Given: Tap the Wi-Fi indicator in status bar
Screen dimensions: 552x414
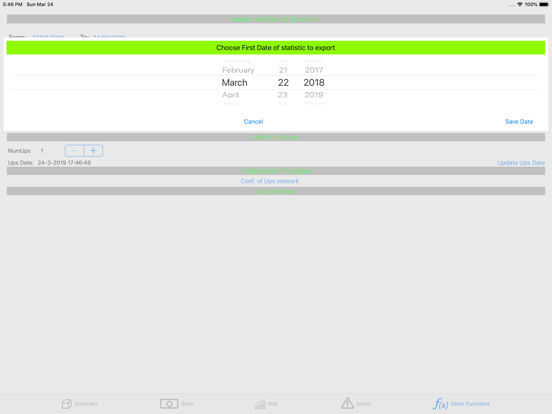Looking at the screenshot, I should click(x=520, y=4).
